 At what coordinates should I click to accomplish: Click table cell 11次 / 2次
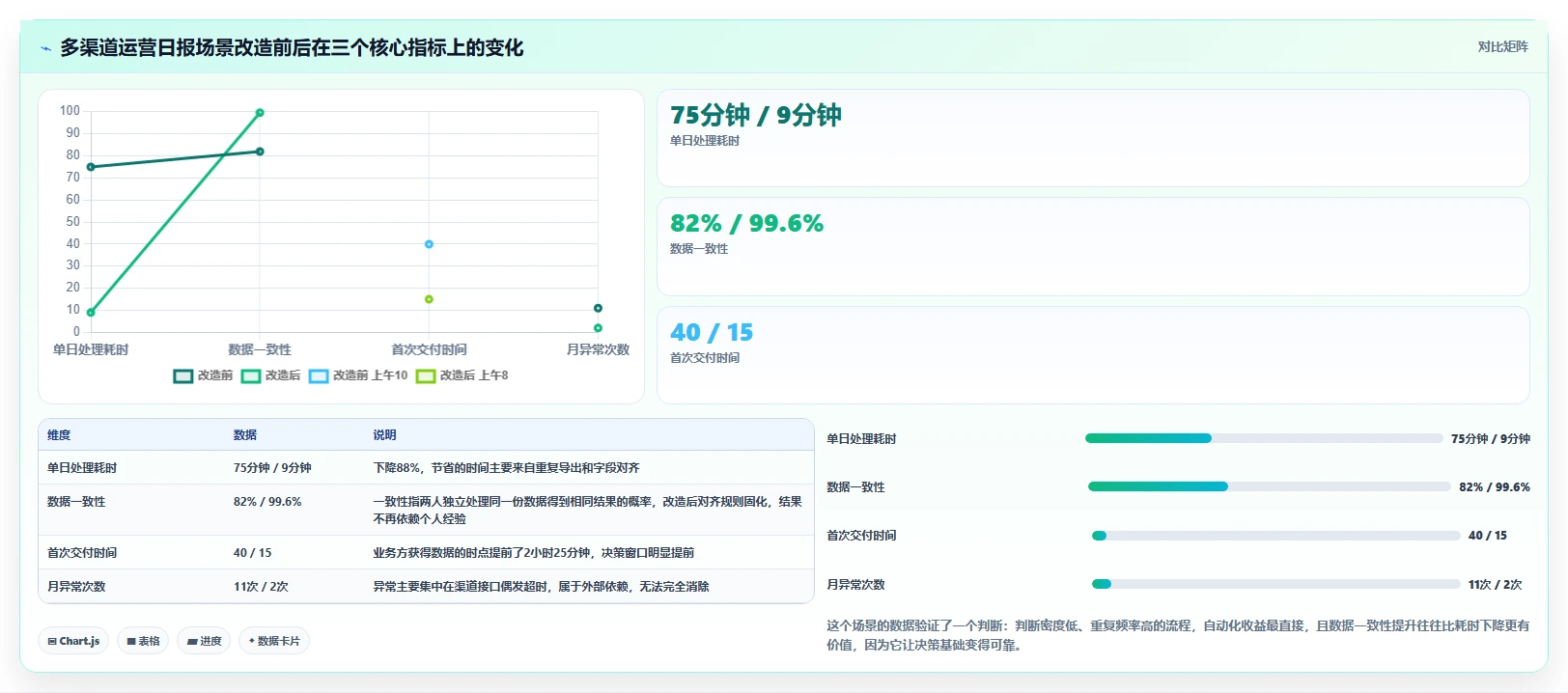[x=261, y=587]
